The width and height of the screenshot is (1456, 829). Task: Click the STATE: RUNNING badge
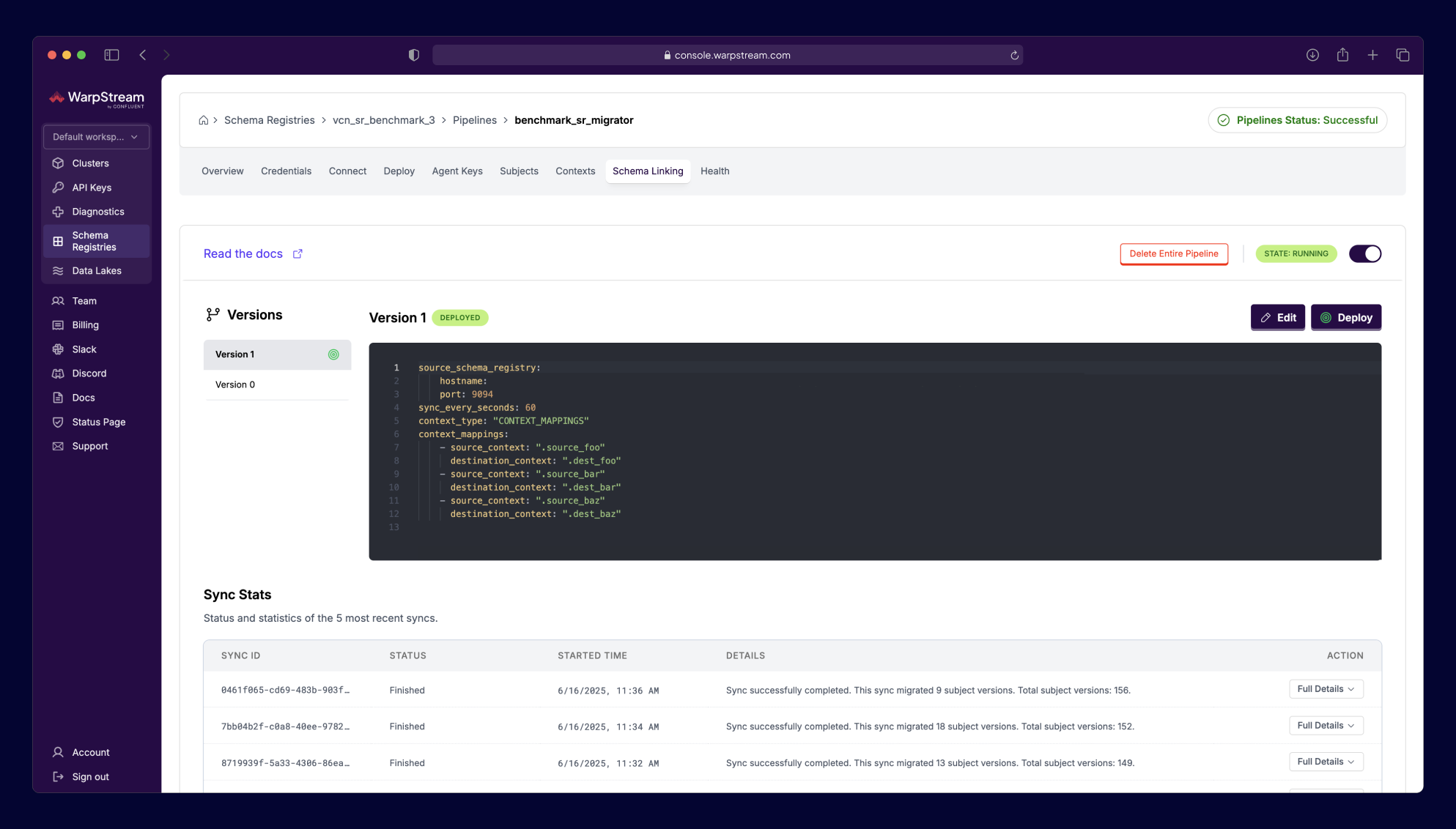1296,254
